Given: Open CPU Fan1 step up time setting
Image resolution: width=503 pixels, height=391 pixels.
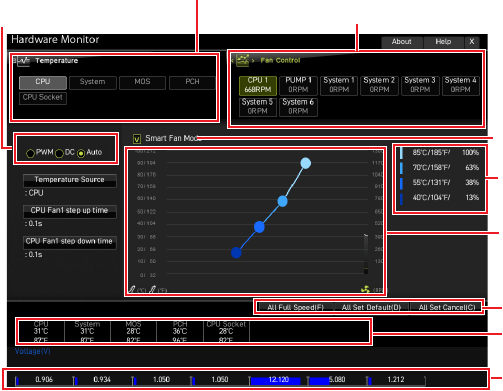Looking at the screenshot, I should (70, 211).
